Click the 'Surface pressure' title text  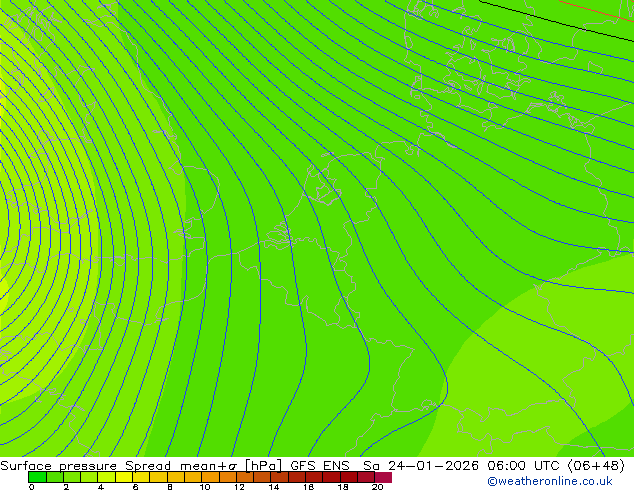59,466
